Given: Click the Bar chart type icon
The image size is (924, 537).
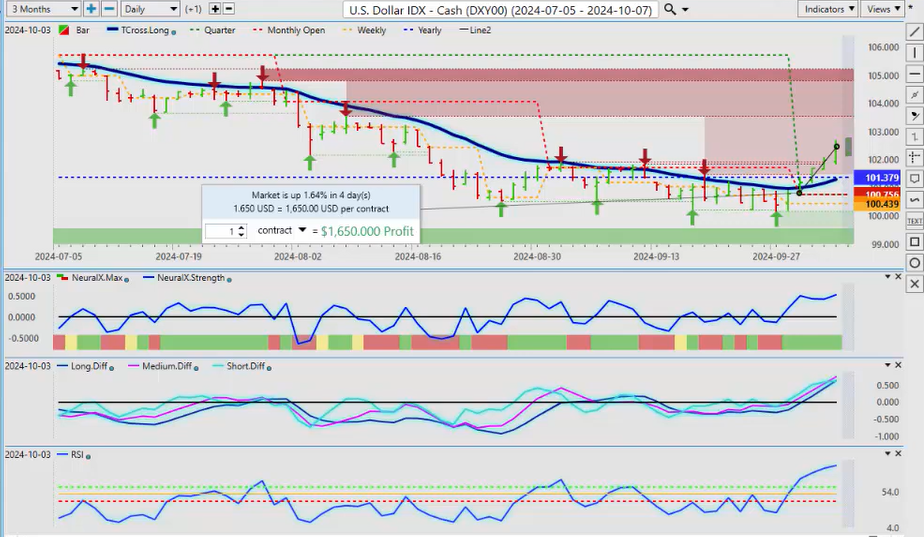Looking at the screenshot, I should click(x=64, y=30).
